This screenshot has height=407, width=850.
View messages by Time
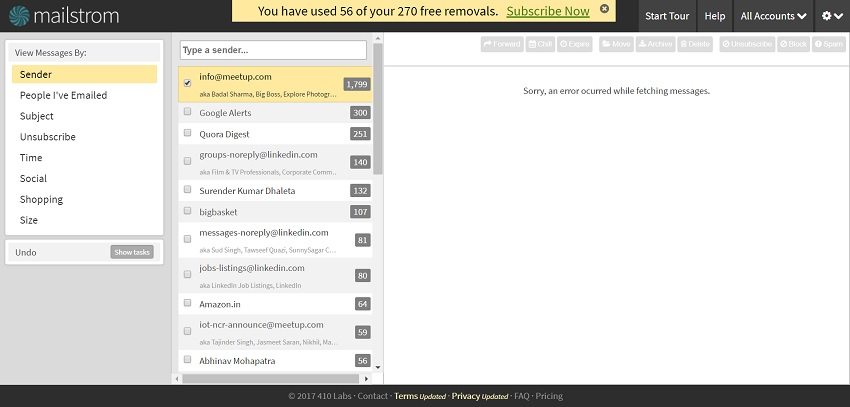(85, 158)
